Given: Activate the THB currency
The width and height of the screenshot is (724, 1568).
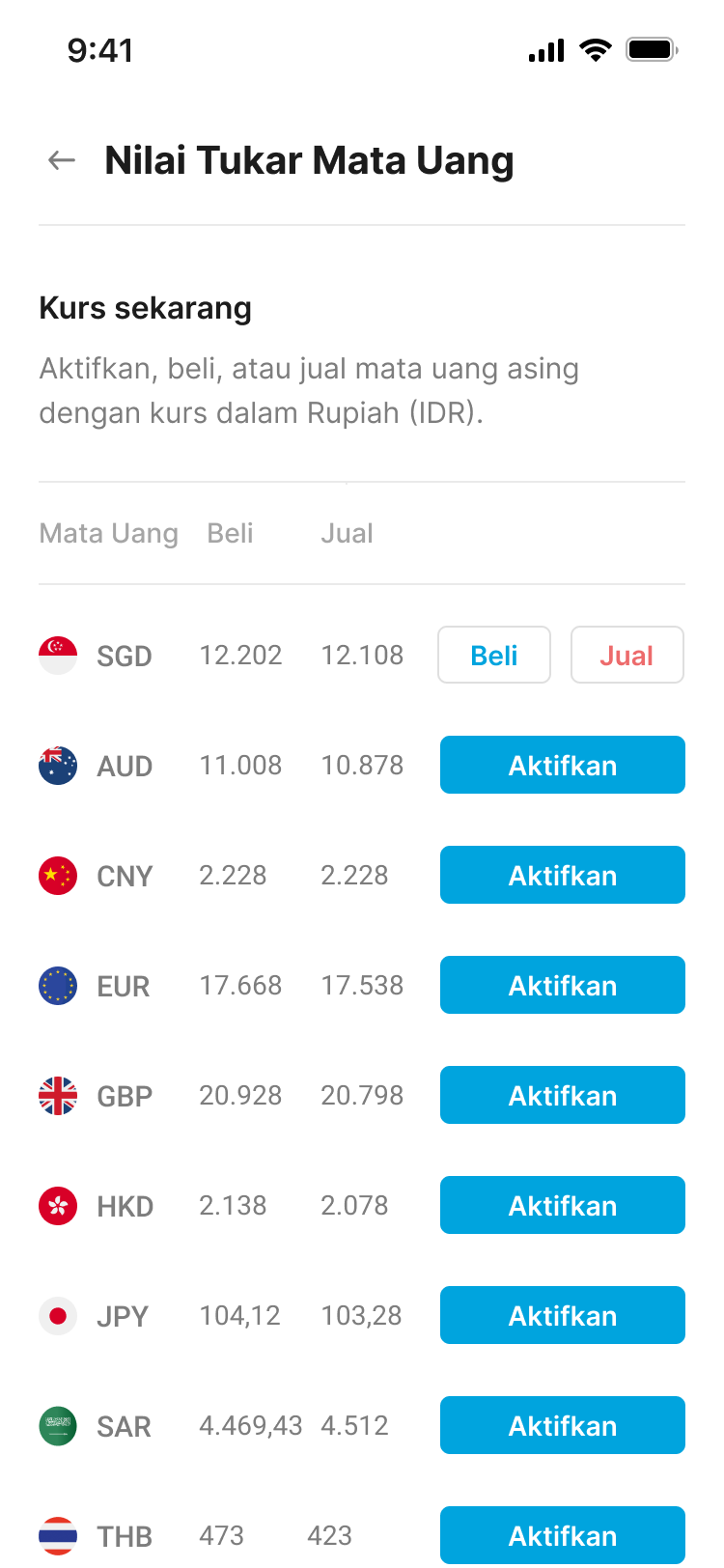Looking at the screenshot, I should point(562,1535).
